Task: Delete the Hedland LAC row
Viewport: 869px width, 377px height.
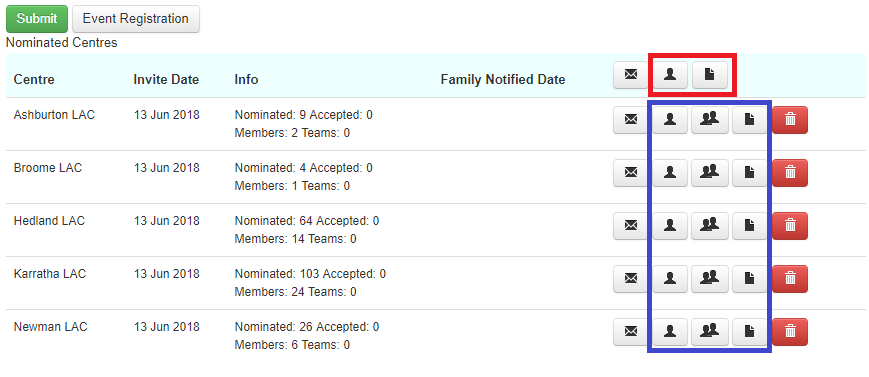Action: 790,226
